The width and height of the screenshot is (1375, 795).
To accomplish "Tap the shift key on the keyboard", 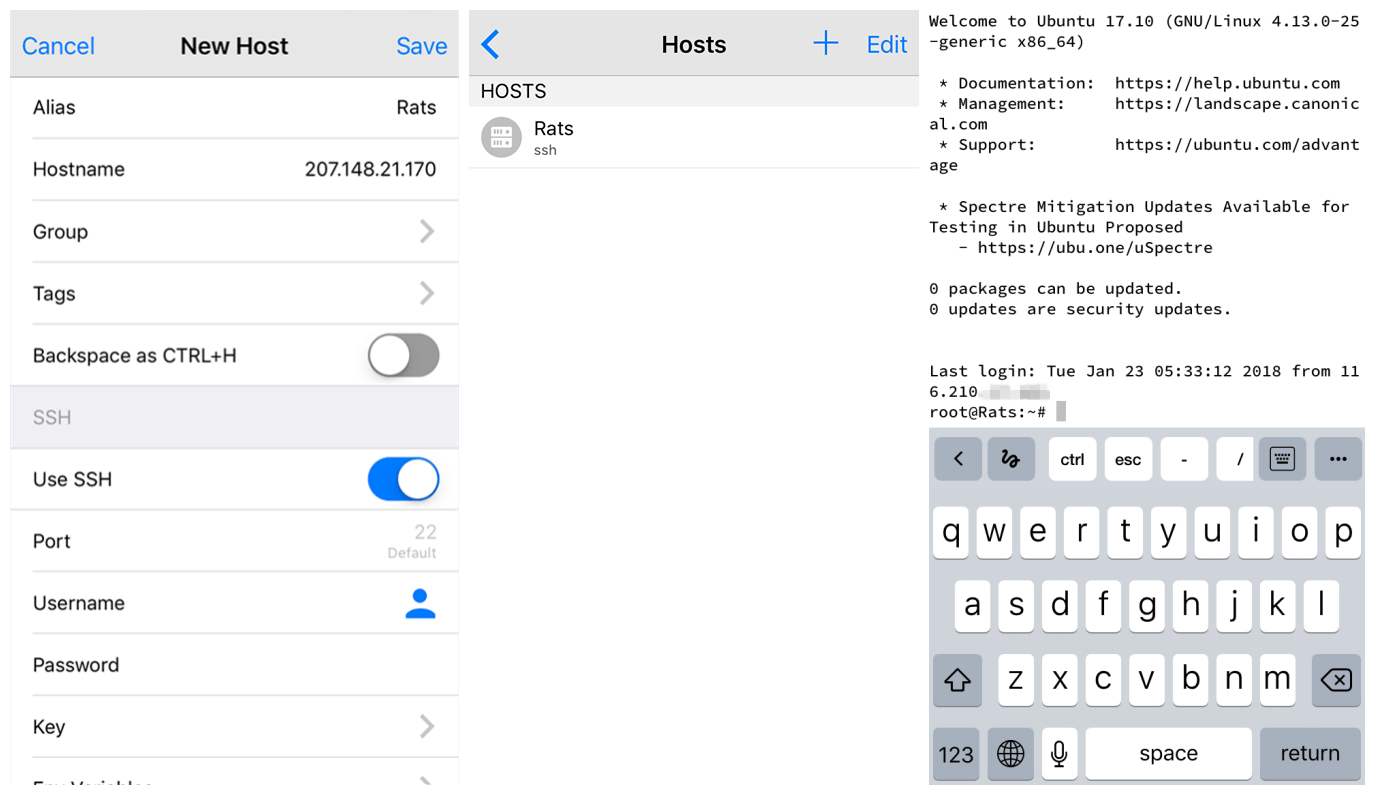I will click(x=957, y=680).
